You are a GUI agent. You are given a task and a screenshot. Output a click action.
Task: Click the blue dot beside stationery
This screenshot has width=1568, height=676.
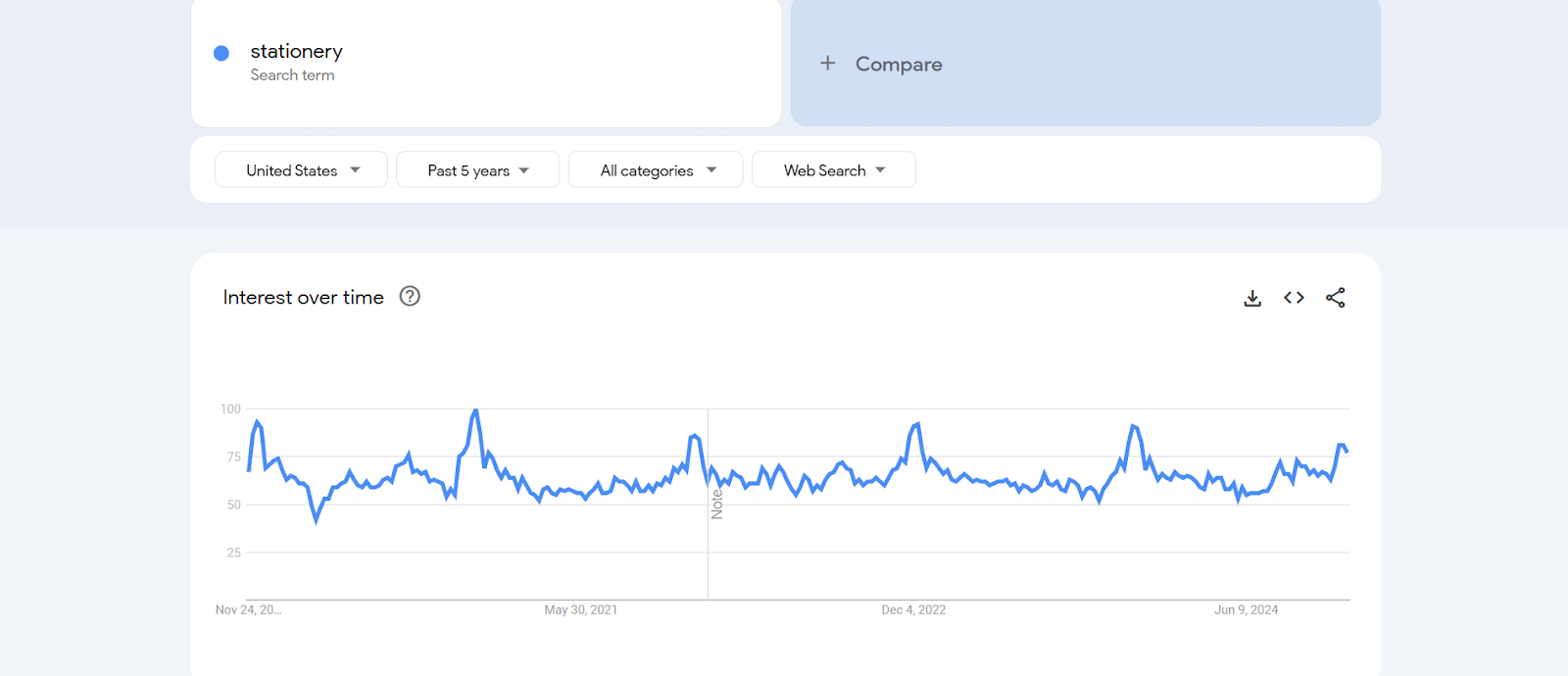click(221, 53)
